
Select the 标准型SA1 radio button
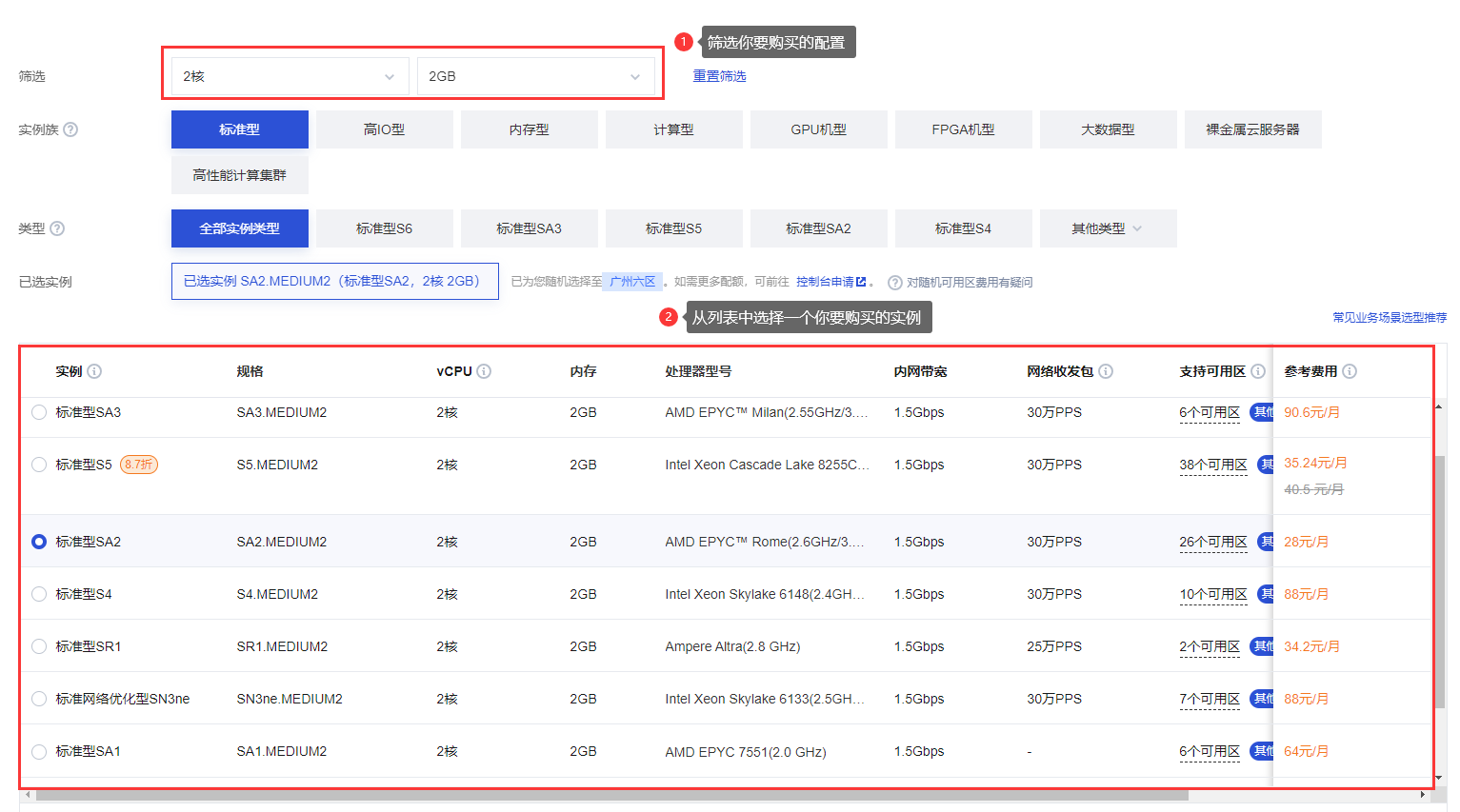pyautogui.click(x=39, y=751)
